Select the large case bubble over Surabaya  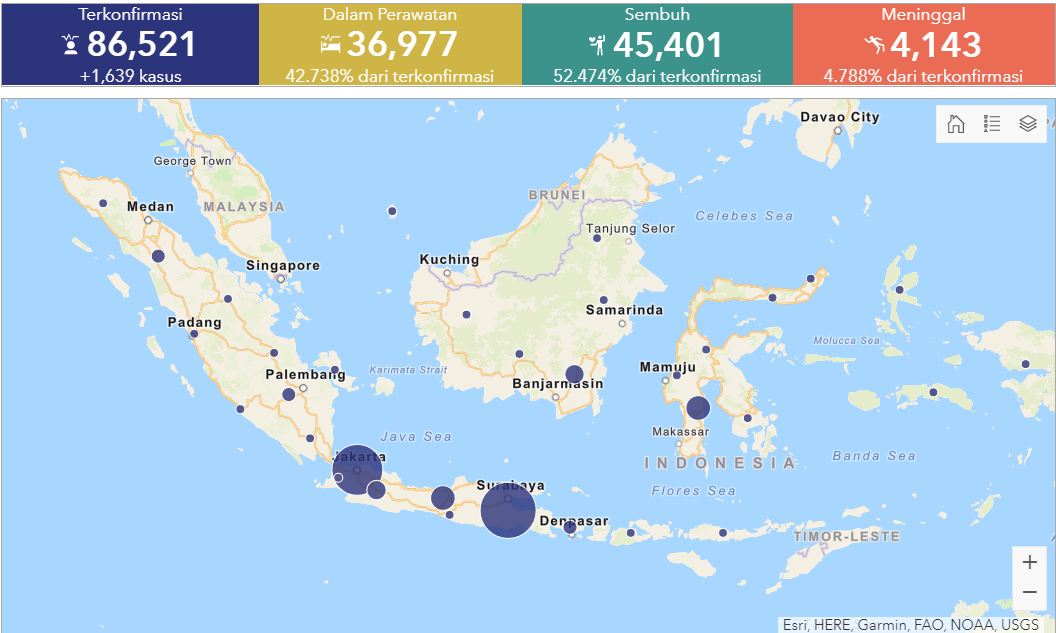[x=508, y=510]
